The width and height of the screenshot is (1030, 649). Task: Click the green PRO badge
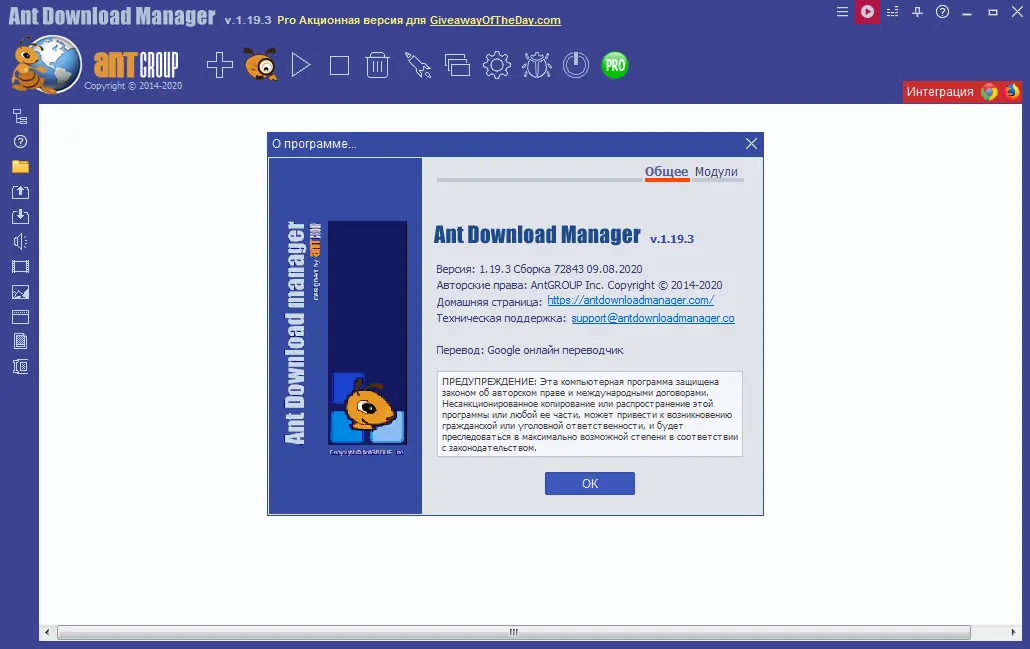615,65
